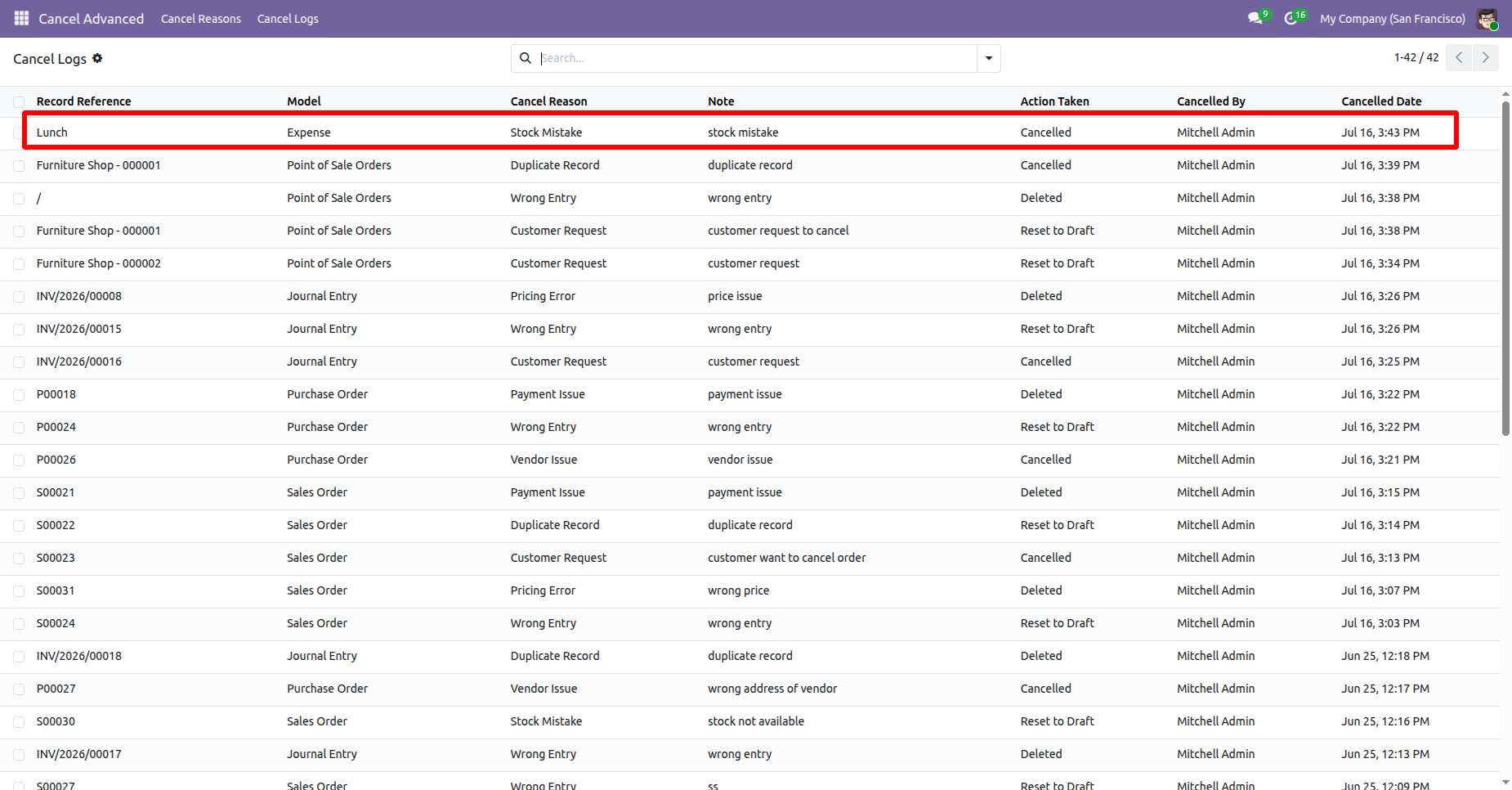Tick the checkbox for S00030

pos(19,721)
